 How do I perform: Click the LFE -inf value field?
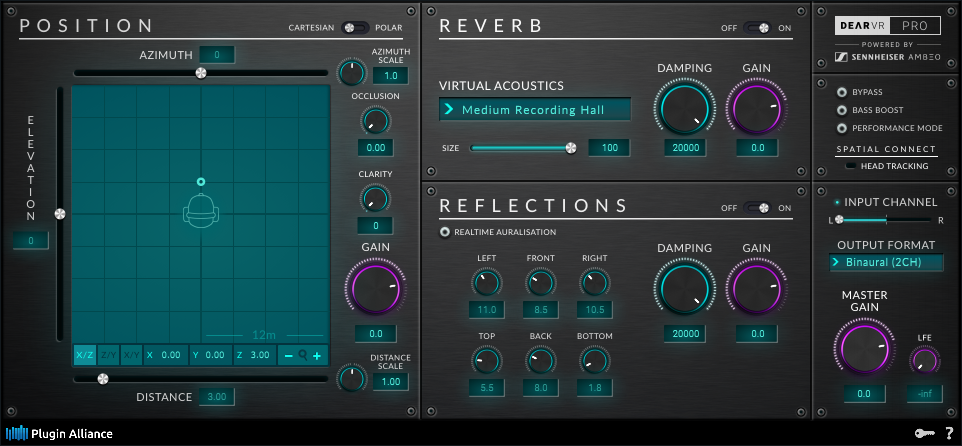tap(924, 394)
